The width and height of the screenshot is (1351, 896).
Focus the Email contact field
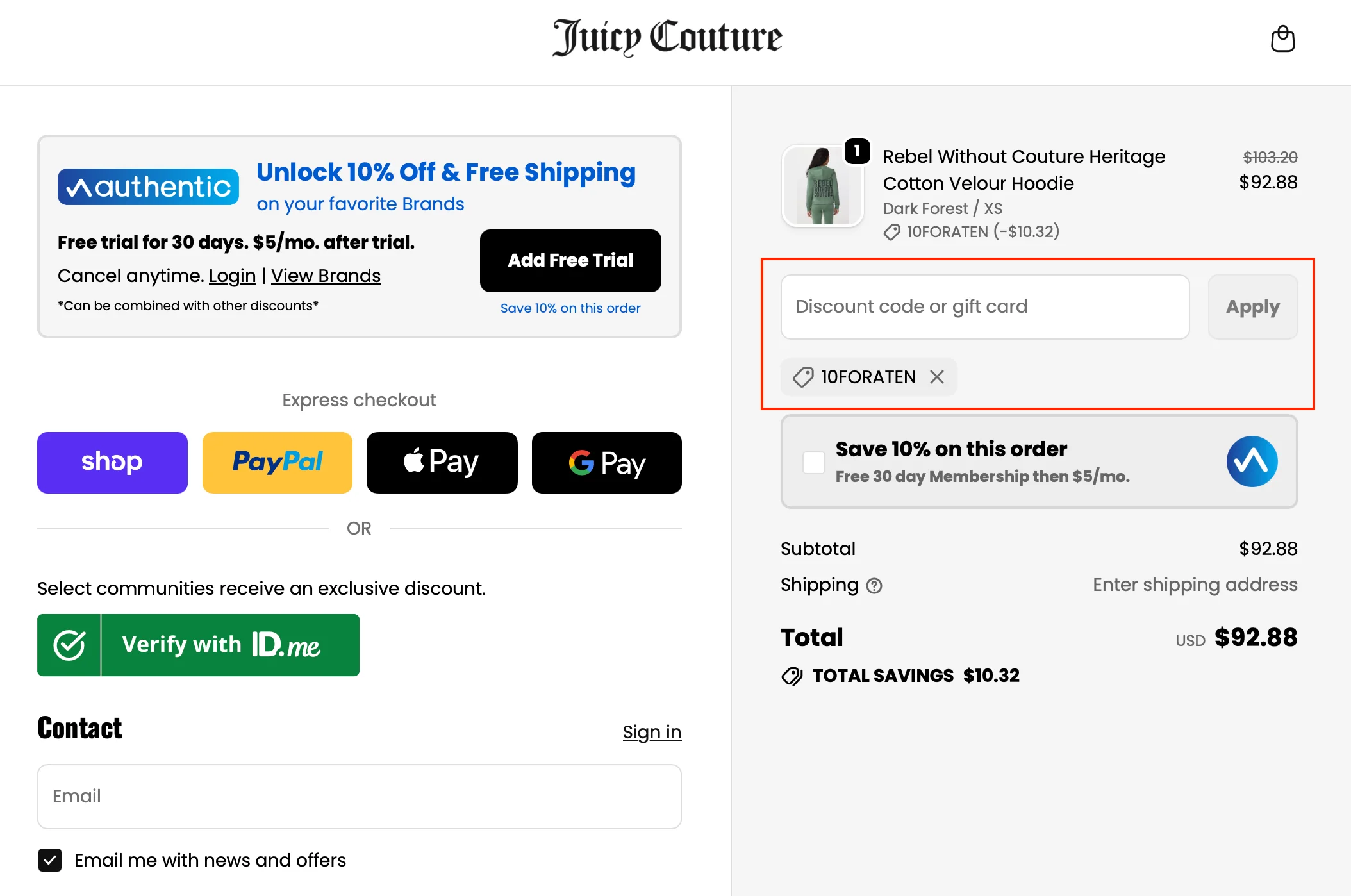pos(359,796)
